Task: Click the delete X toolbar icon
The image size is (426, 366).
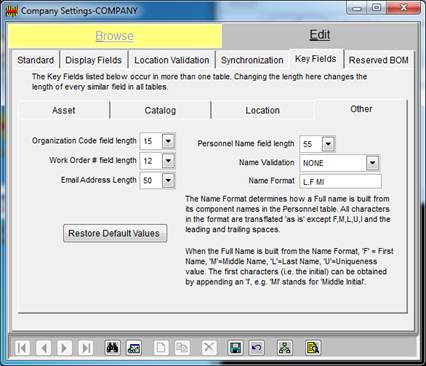Action: 209,348
